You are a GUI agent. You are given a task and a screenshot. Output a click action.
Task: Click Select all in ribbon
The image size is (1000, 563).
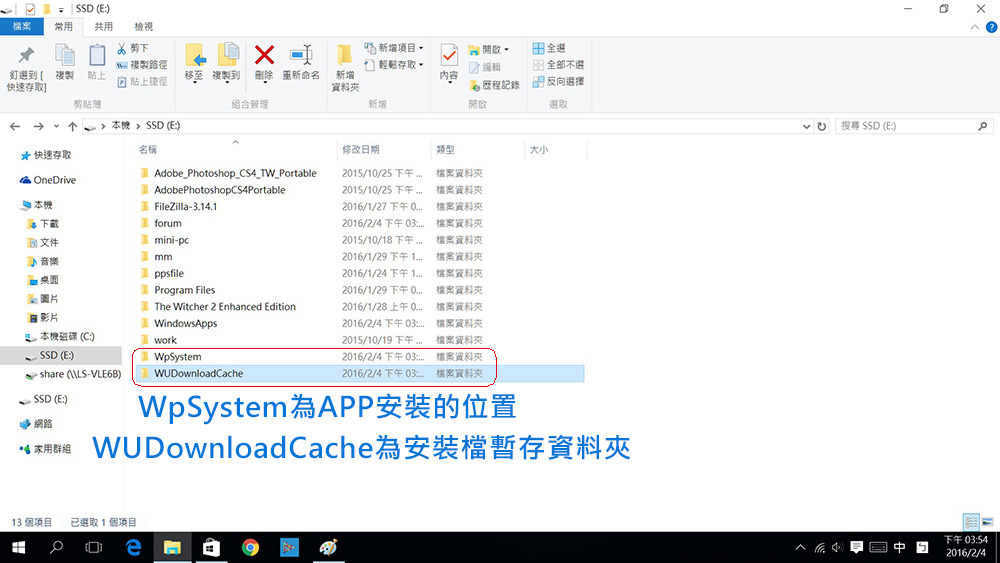pos(549,48)
